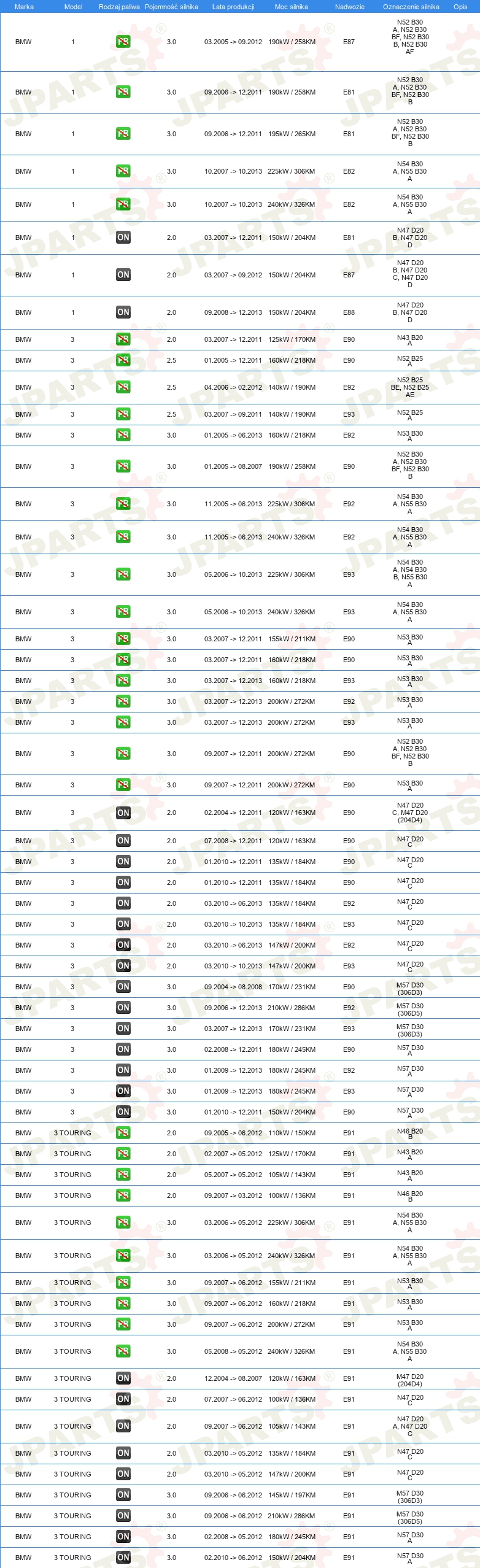Viewport: 480px width, 1568px height.
Task: Click the Marka column header
Action: click(x=24, y=7)
